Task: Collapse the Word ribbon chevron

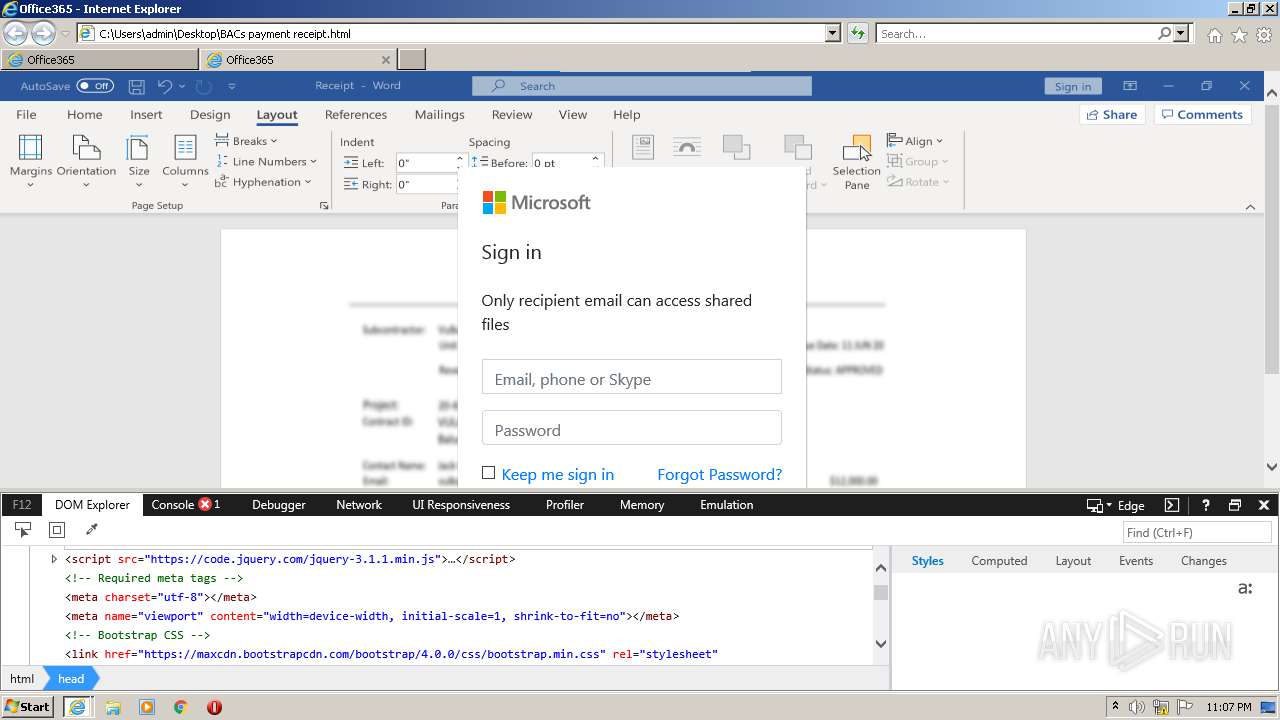Action: 1250,207
